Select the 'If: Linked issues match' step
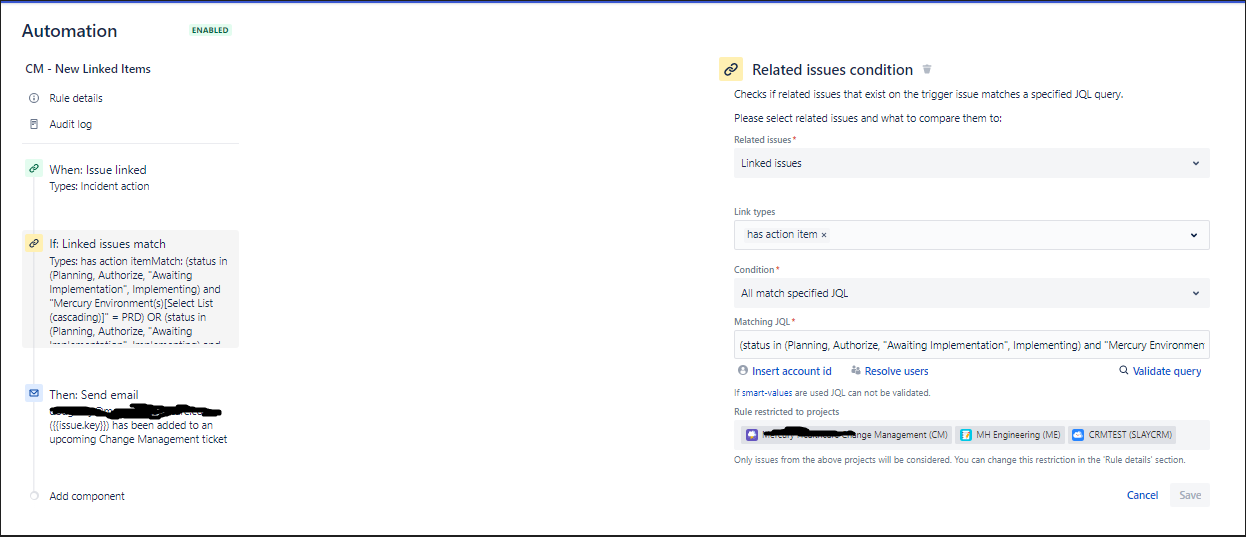Image resolution: width=1246 pixels, height=537 pixels. point(130,288)
